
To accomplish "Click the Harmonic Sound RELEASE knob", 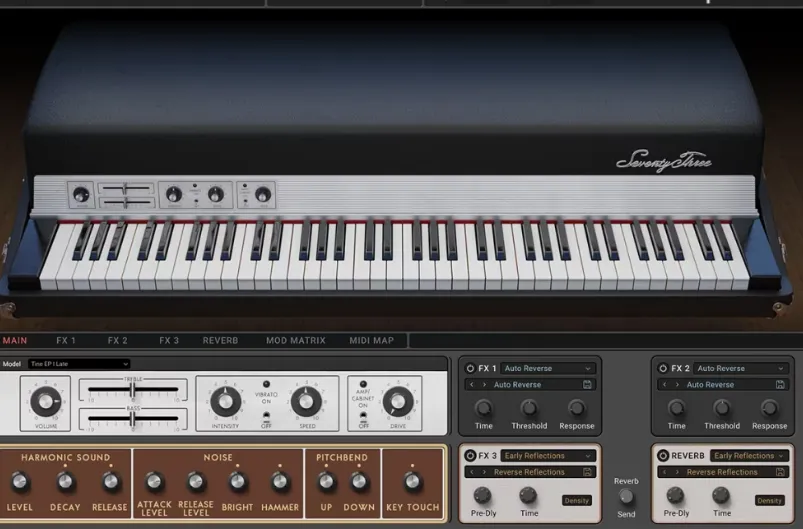I will click(x=110, y=482).
